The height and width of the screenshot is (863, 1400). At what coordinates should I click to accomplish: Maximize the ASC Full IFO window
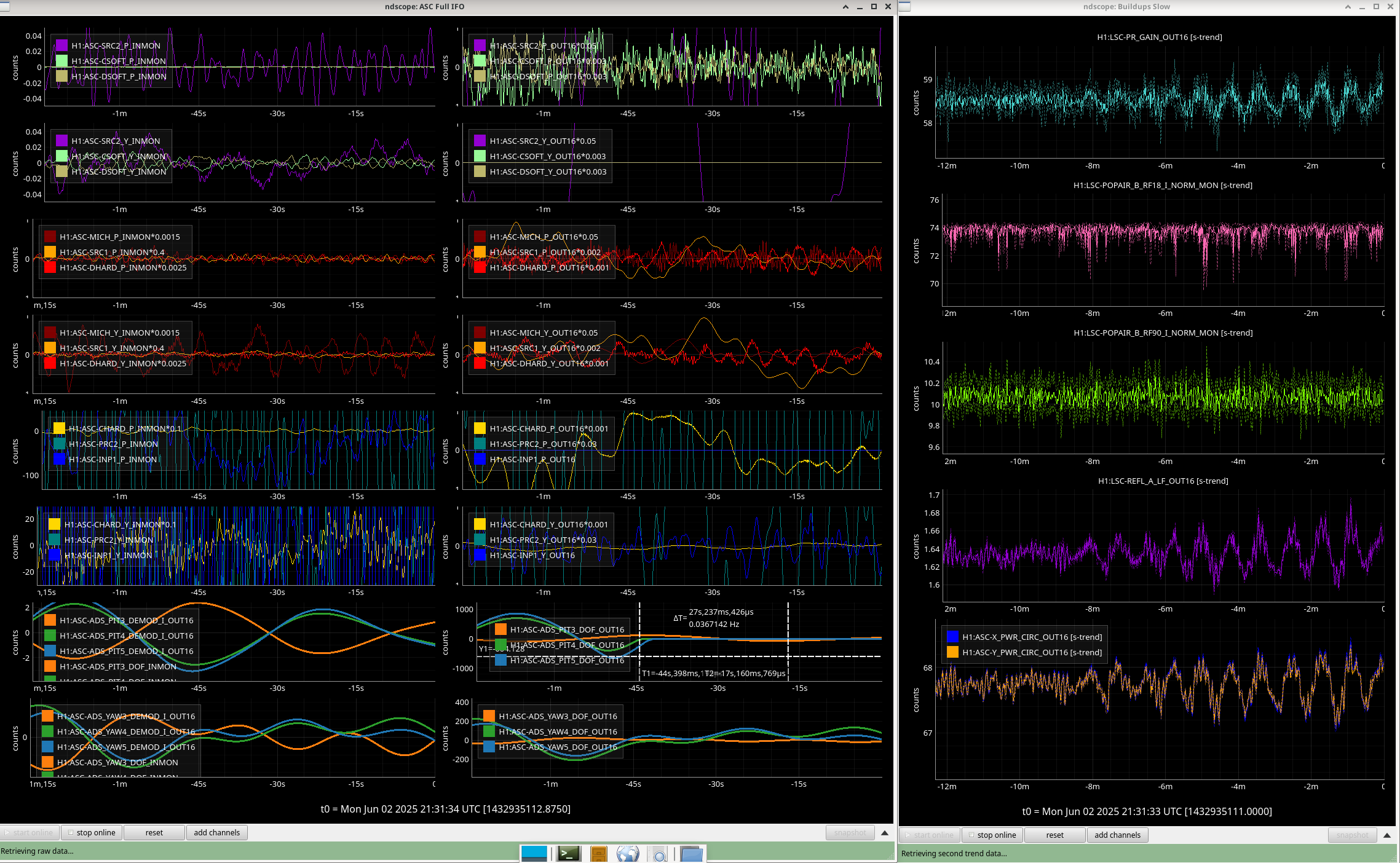point(874,7)
